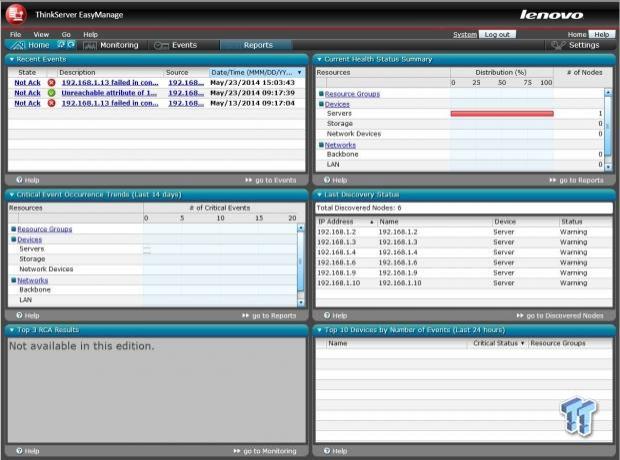Click the Help button at top right

[x=602, y=34]
